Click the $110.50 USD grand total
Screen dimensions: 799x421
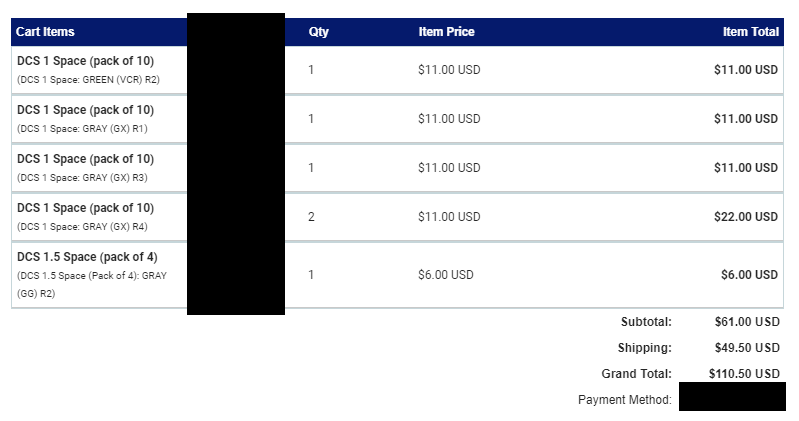click(x=744, y=374)
